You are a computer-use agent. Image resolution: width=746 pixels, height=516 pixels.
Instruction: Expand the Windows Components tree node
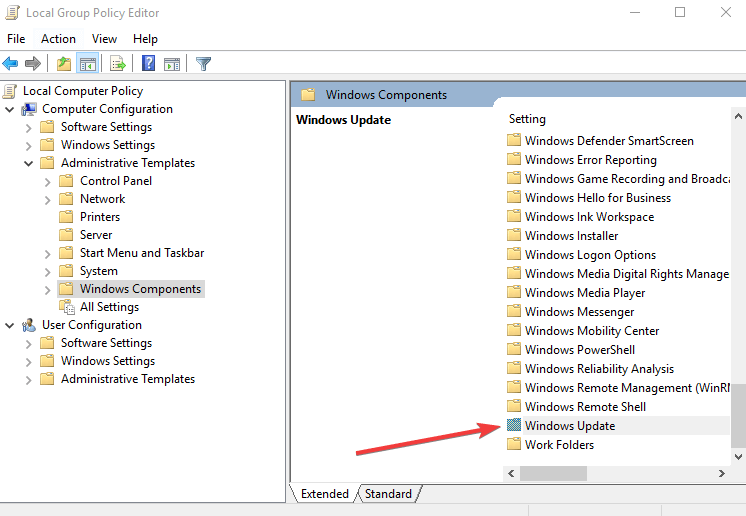point(48,290)
